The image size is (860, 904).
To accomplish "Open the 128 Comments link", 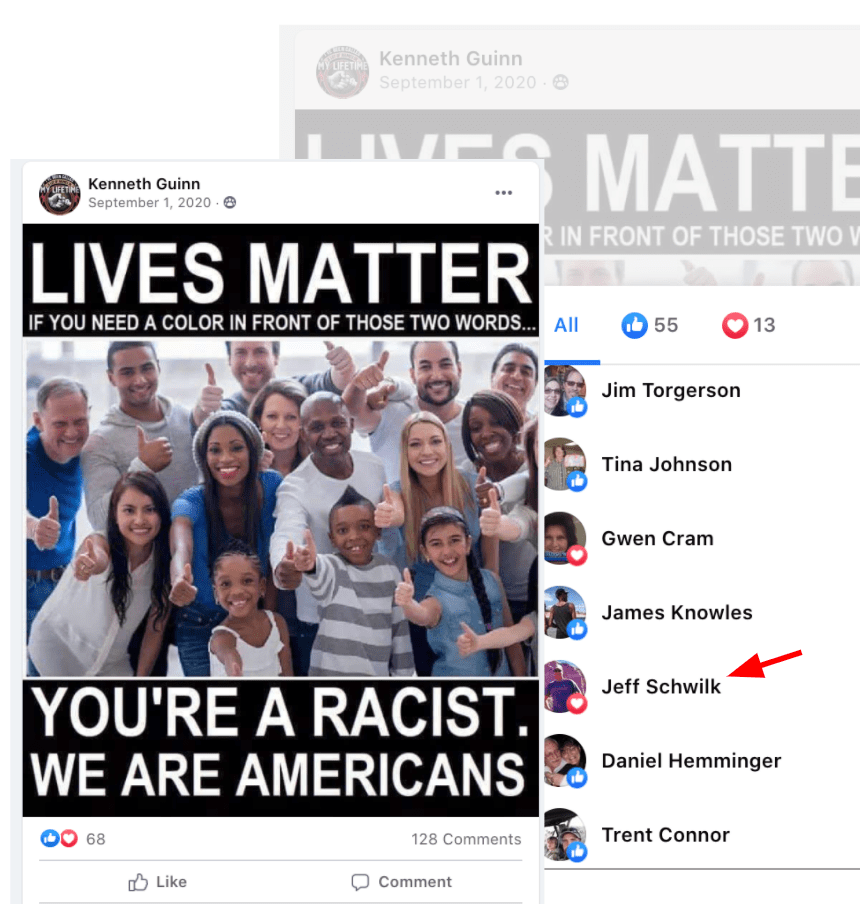I will click(x=466, y=839).
